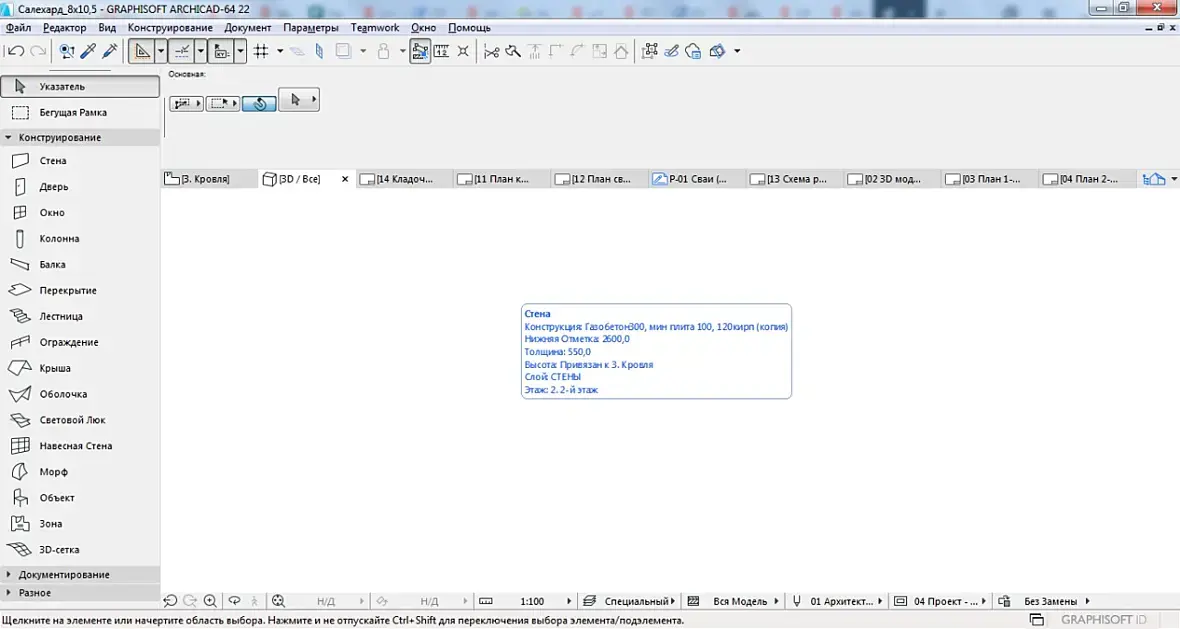Select the Бегущая Рамка marquee tool
The image size is (1180, 629).
pyautogui.click(x=80, y=112)
